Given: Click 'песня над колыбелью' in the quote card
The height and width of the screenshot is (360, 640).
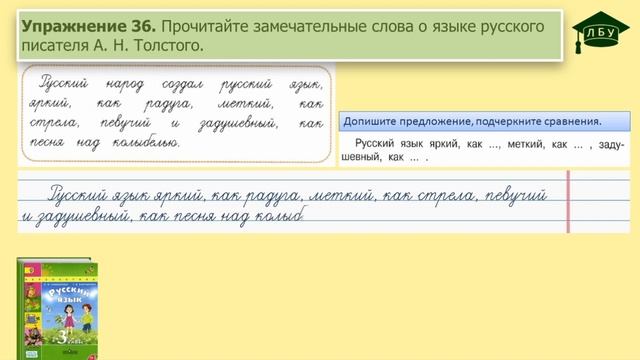Looking at the screenshot, I should pos(104,142).
